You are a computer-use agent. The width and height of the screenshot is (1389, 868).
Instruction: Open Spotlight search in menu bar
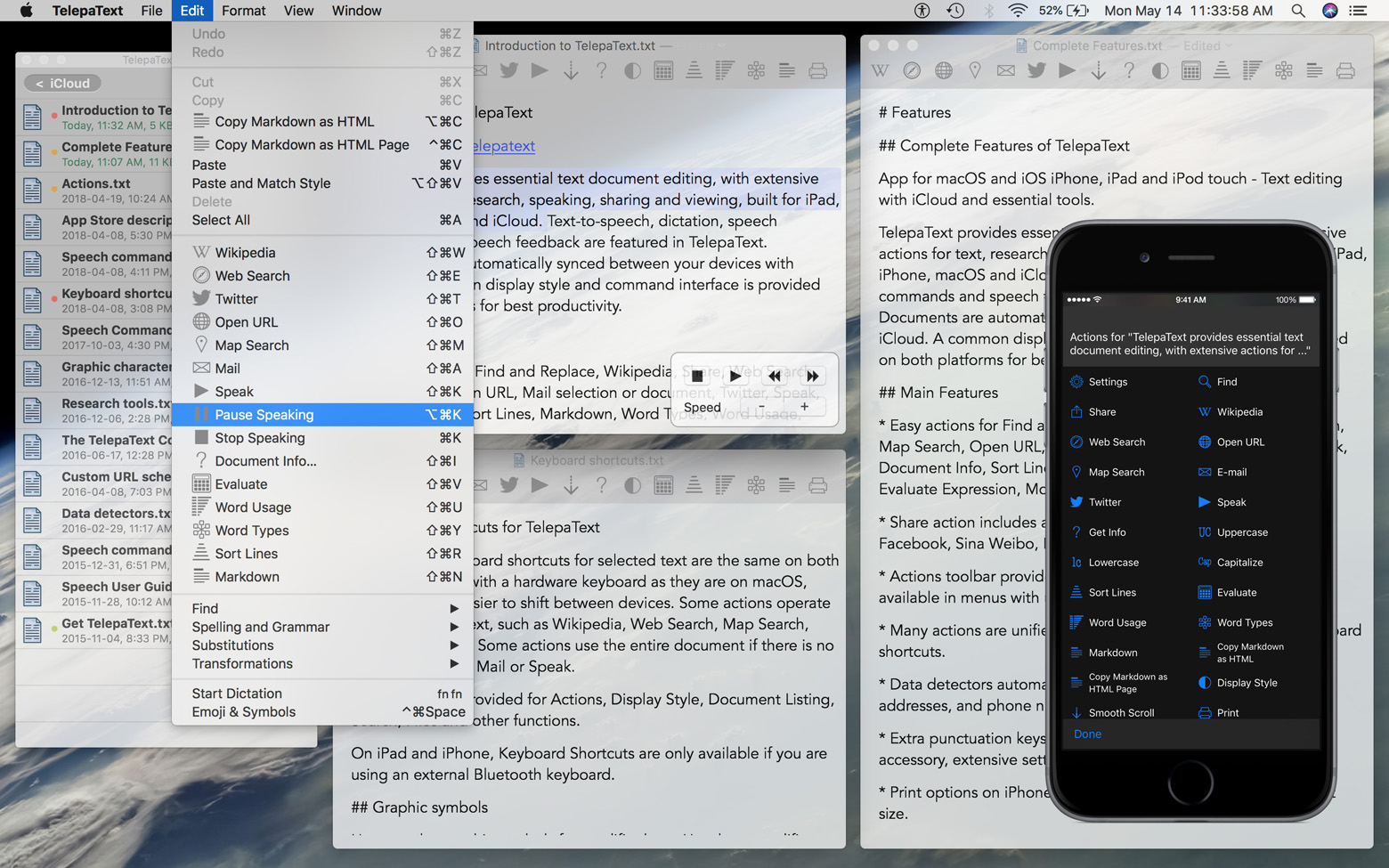(x=1298, y=11)
